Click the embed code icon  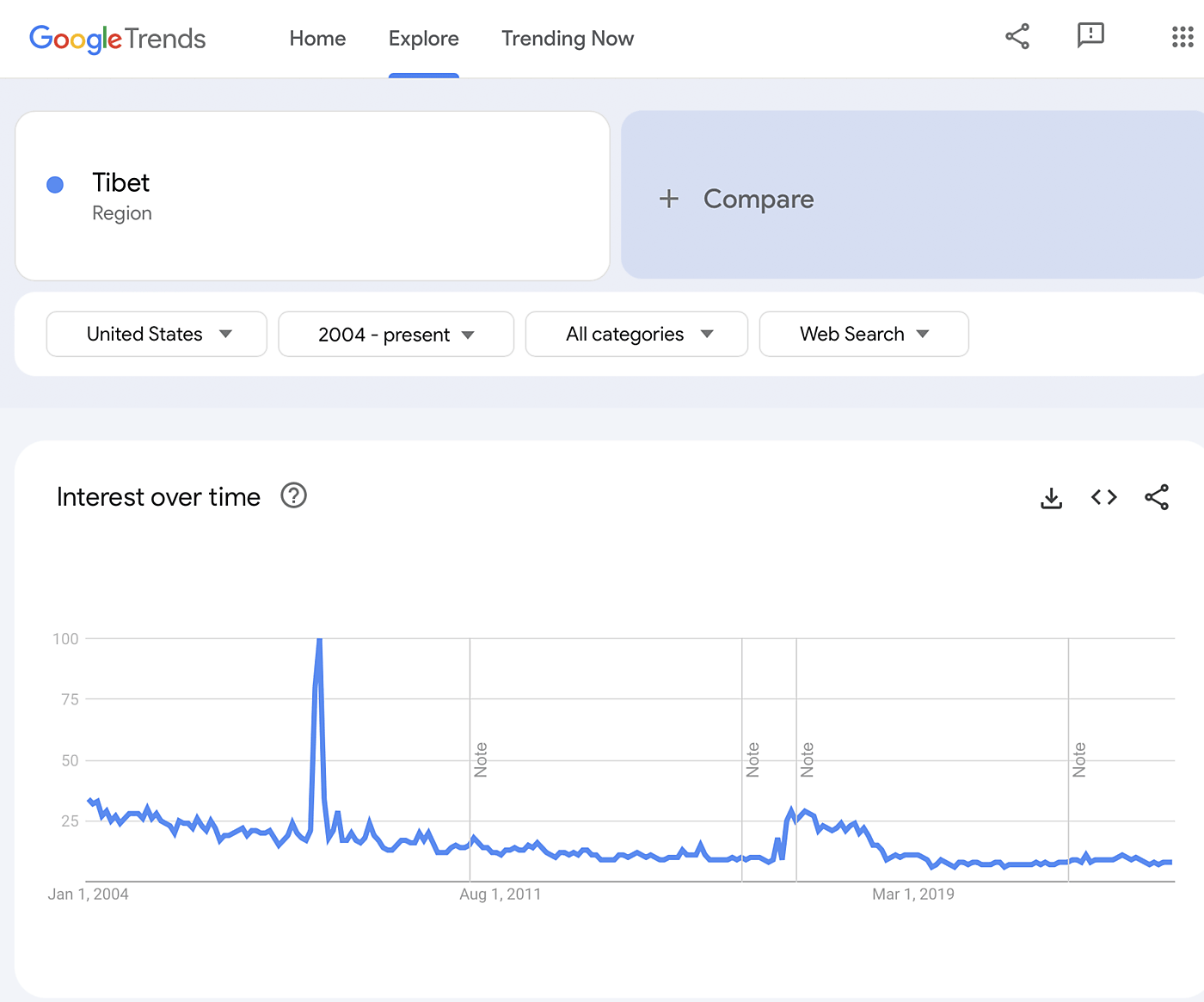(1103, 497)
